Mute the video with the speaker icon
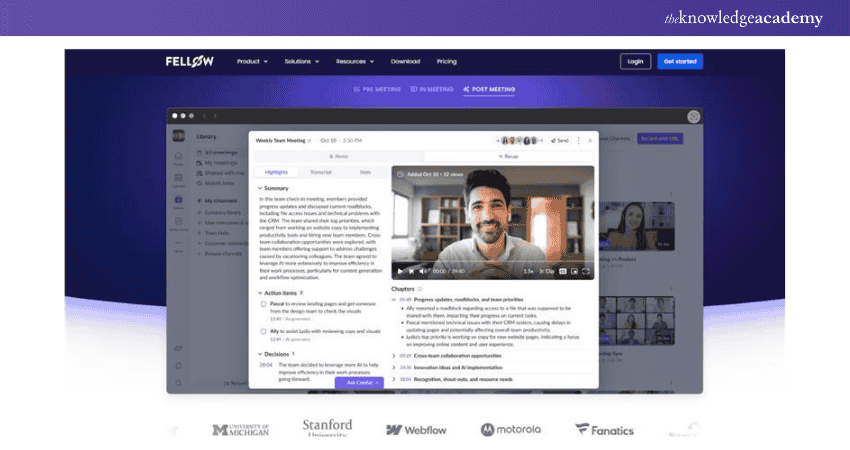850x450 pixels. [x=423, y=271]
